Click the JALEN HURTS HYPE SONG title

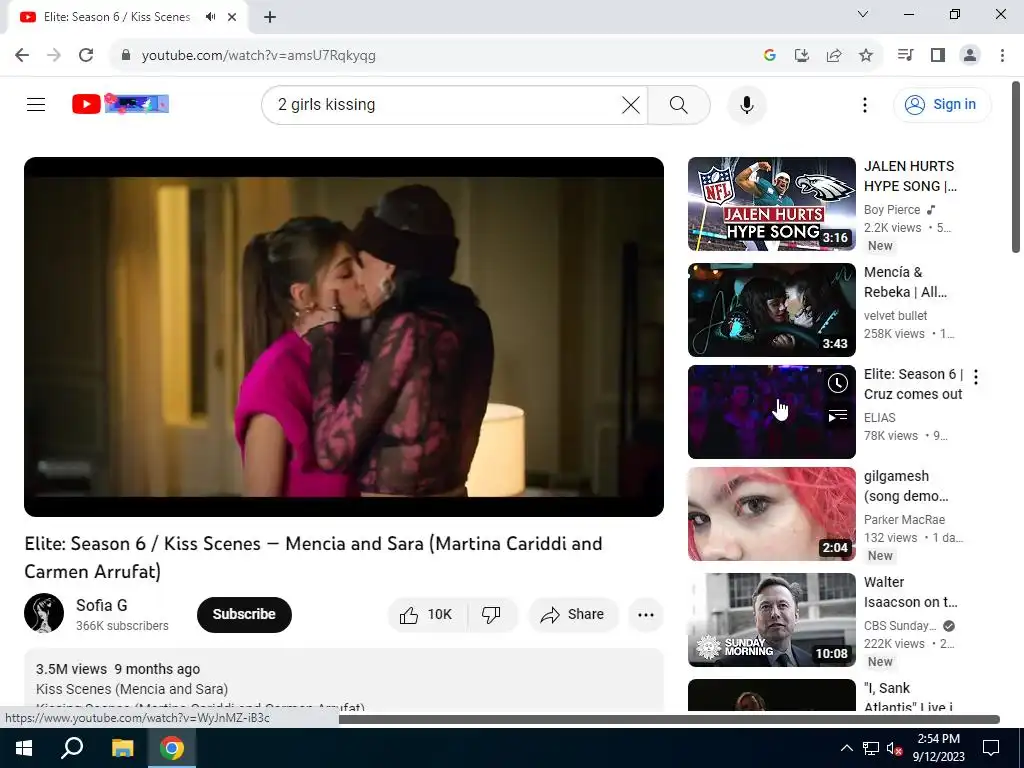[910, 176]
